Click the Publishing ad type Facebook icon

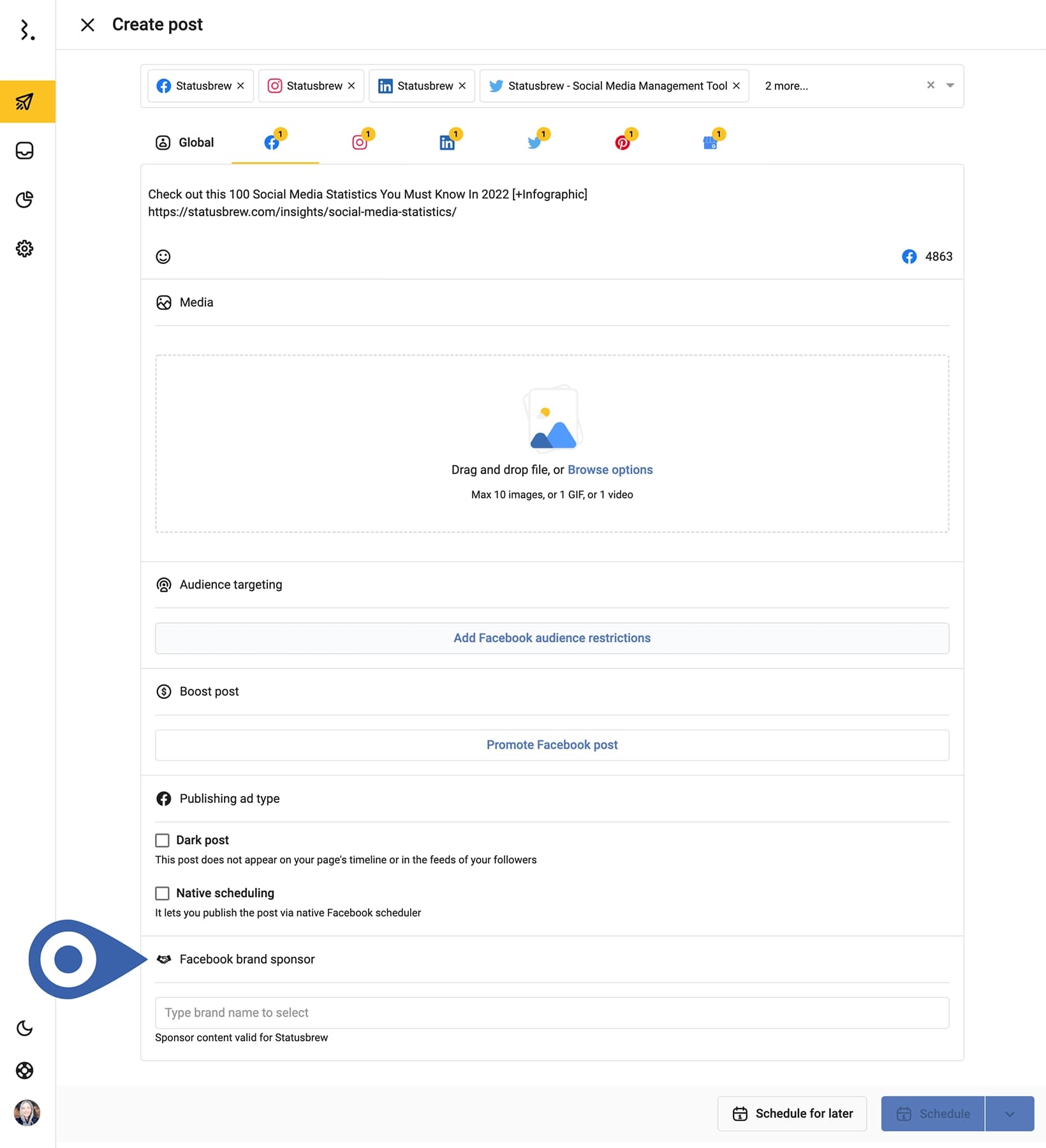(164, 798)
